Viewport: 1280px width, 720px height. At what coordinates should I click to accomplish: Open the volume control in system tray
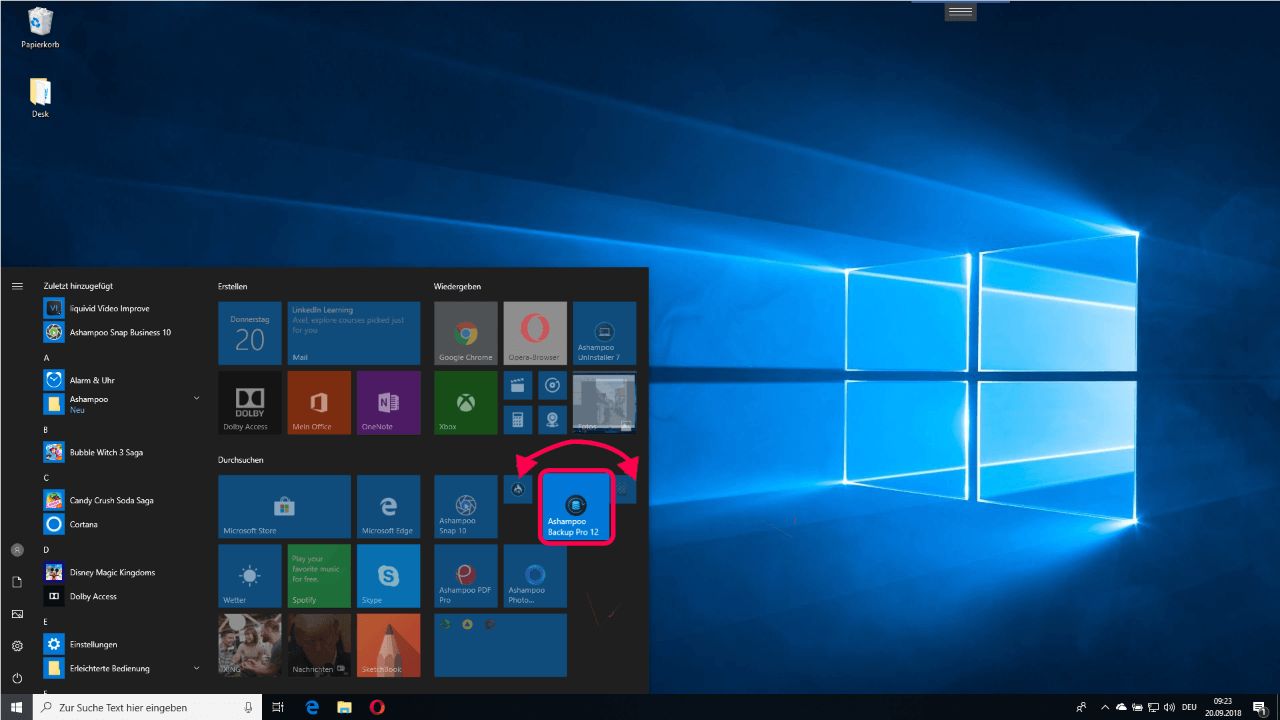pos(1169,707)
